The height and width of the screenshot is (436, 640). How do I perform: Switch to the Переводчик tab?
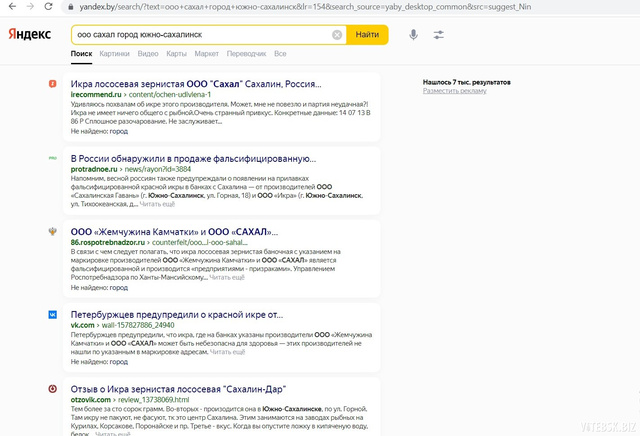tap(246, 53)
